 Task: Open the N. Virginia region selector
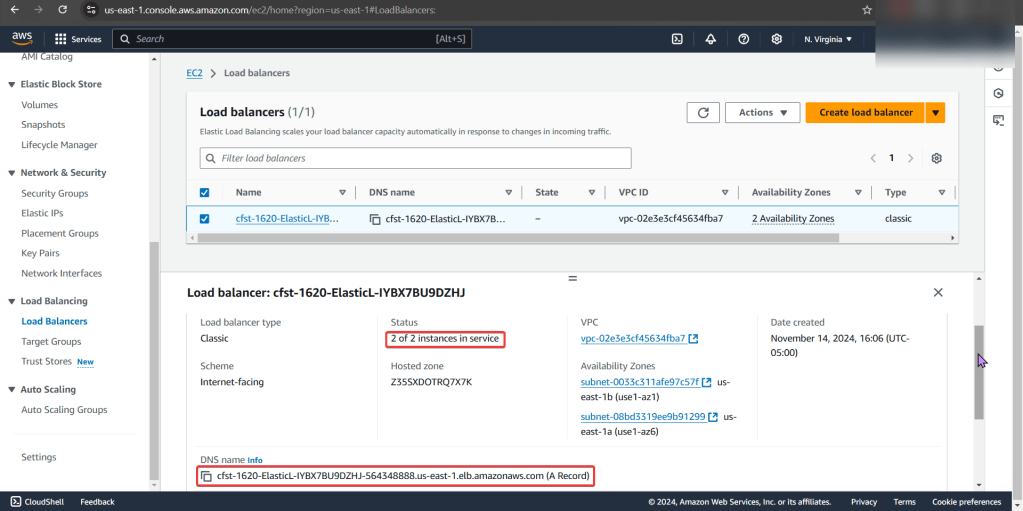pos(827,39)
